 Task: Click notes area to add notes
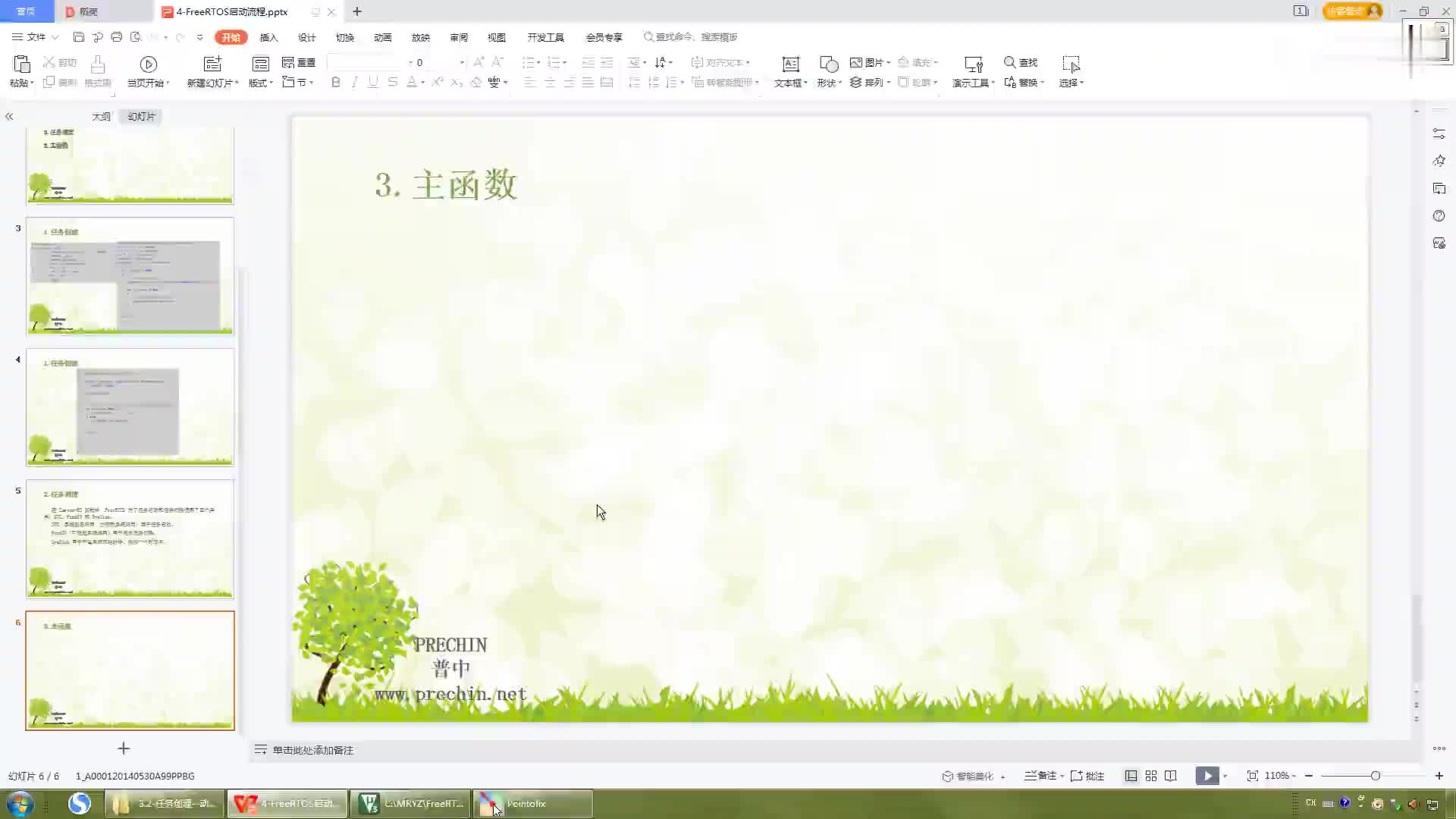(312, 750)
